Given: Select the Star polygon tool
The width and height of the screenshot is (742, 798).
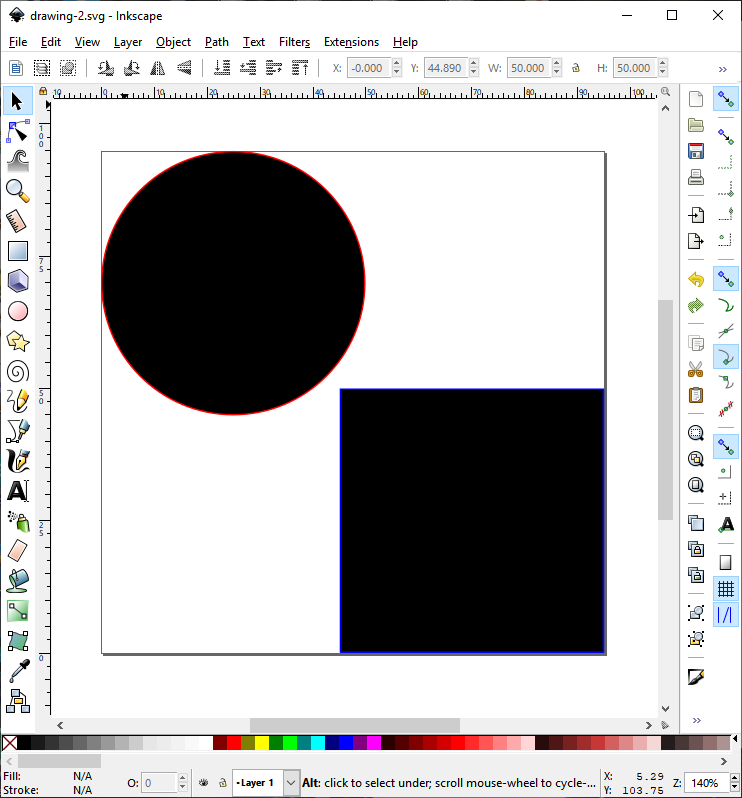Looking at the screenshot, I should click(x=17, y=341).
